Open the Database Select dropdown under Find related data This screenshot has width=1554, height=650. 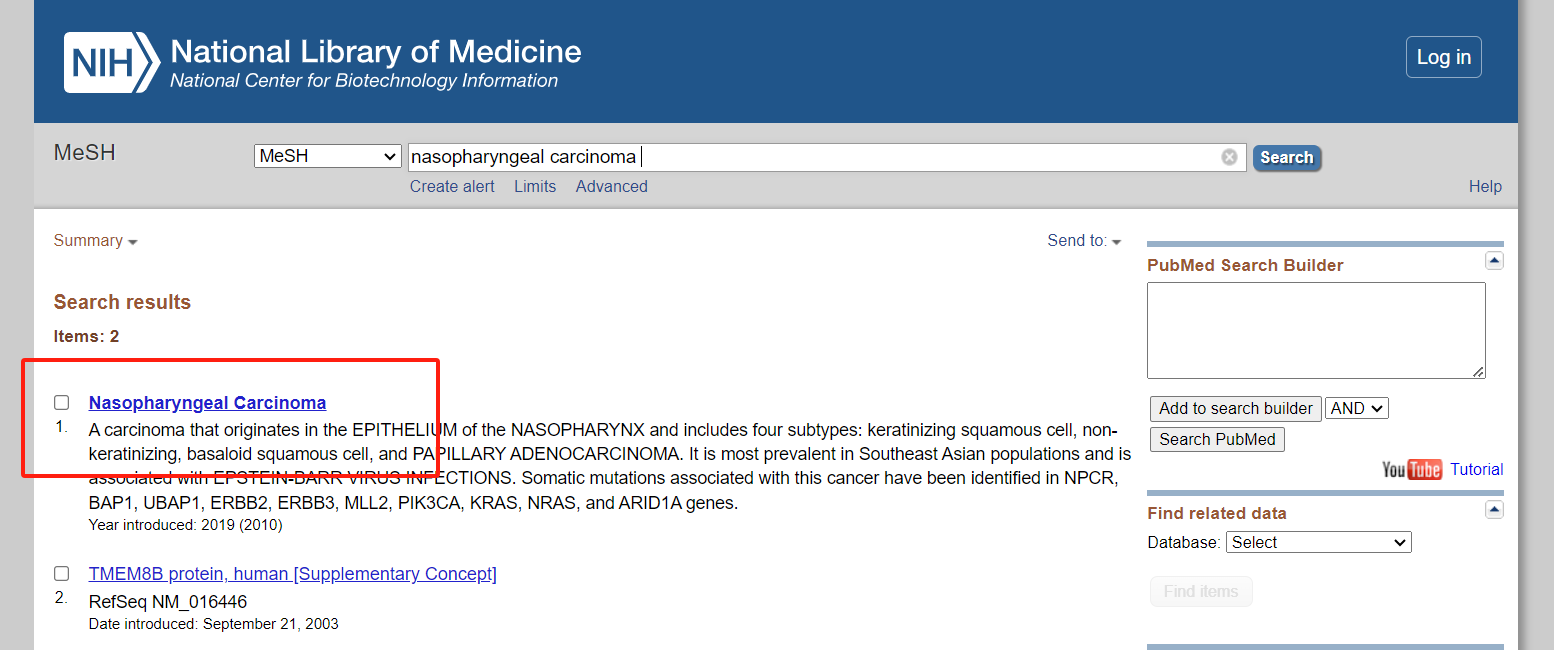(x=1318, y=541)
